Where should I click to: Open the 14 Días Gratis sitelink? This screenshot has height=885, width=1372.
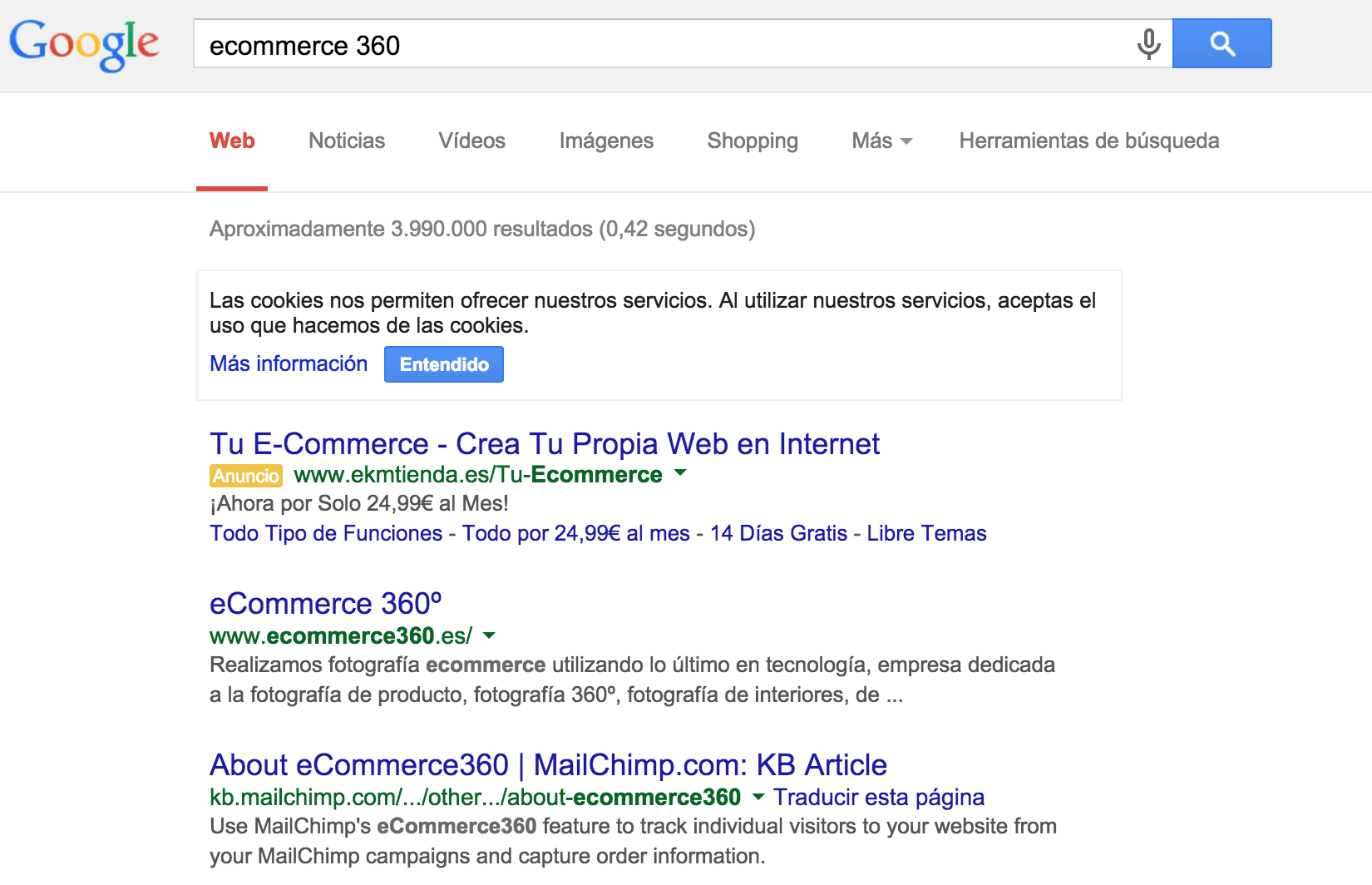777,534
